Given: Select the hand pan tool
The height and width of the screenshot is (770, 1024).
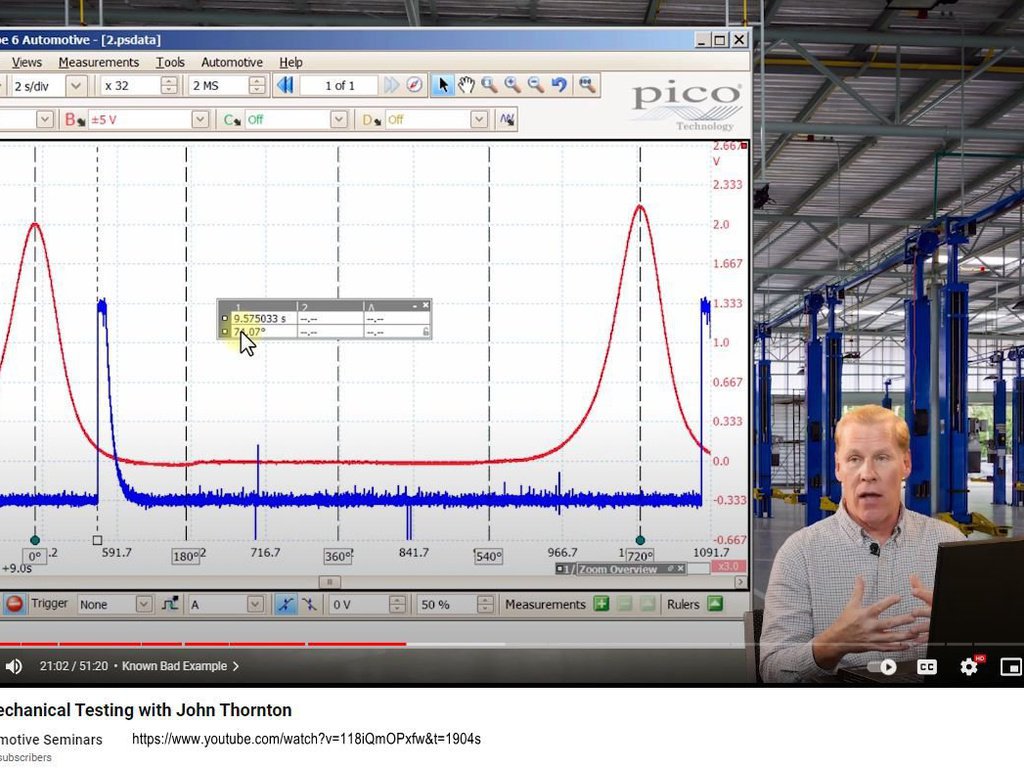Looking at the screenshot, I should click(x=466, y=85).
